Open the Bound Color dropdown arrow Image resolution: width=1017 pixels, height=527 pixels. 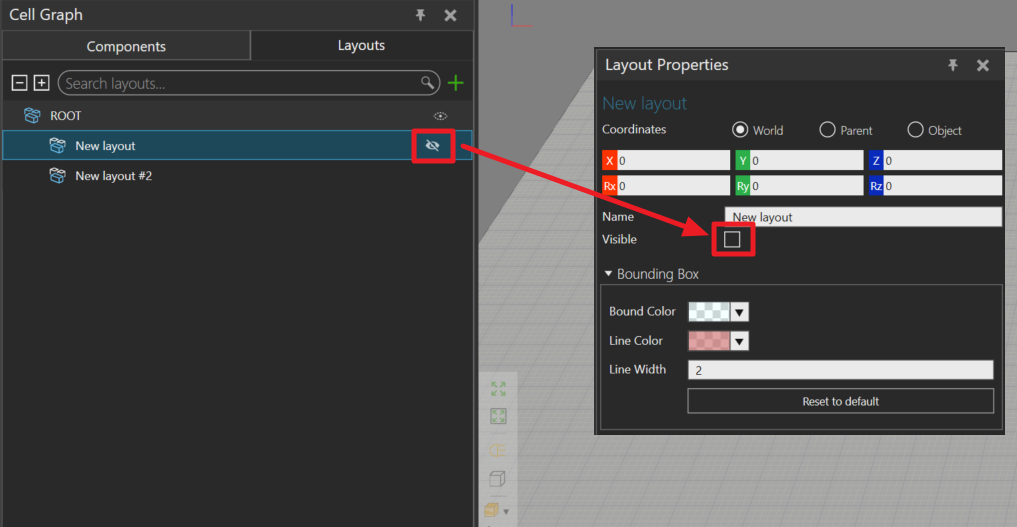click(740, 312)
